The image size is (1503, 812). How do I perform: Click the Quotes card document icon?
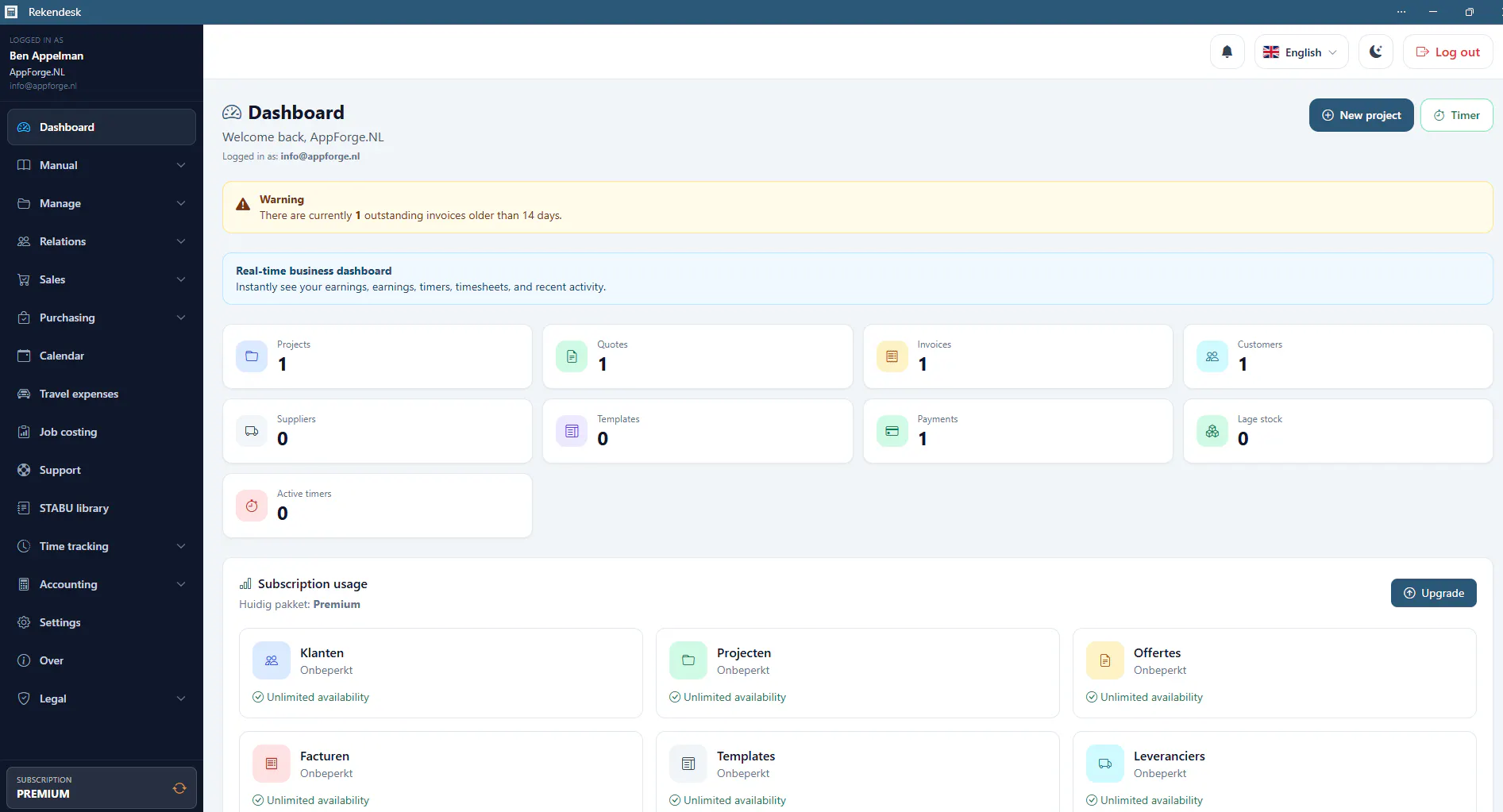click(x=572, y=356)
